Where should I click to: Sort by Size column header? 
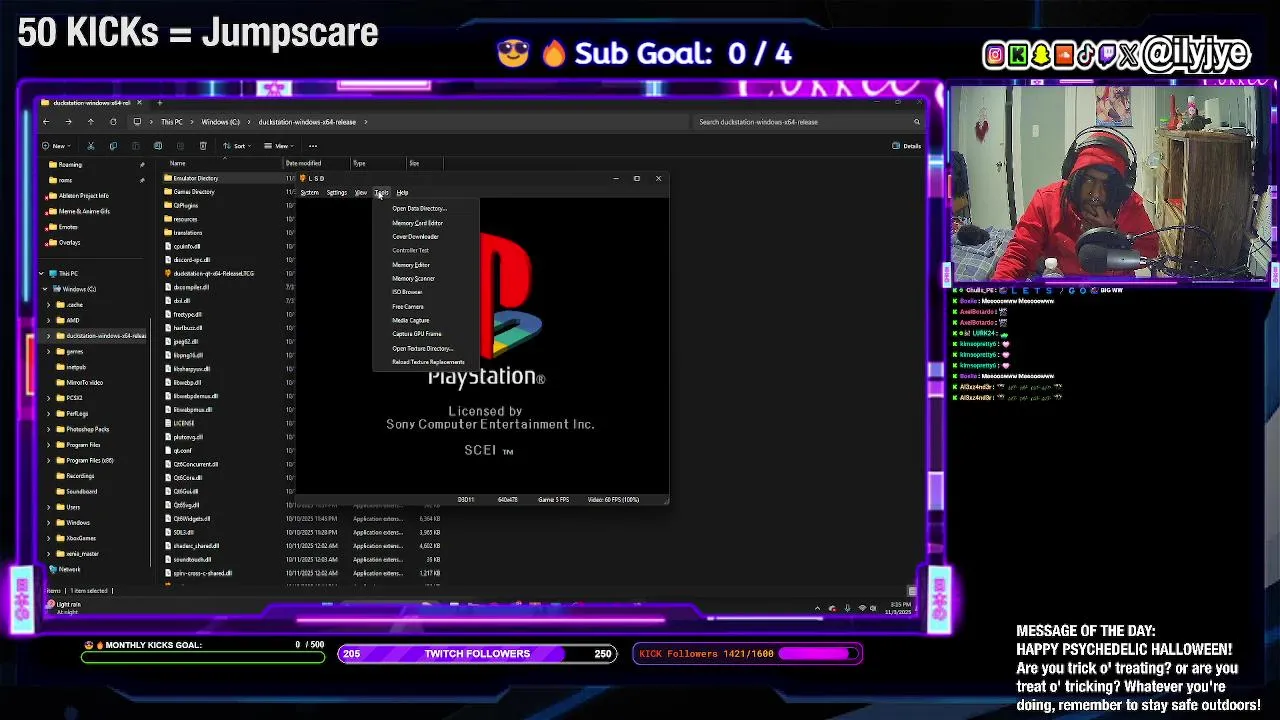point(414,163)
